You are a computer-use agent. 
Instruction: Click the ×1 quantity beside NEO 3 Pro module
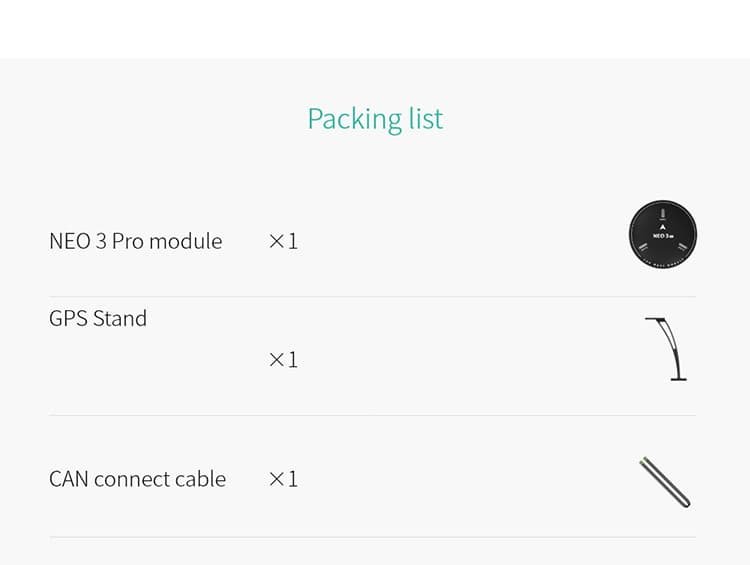coord(284,242)
